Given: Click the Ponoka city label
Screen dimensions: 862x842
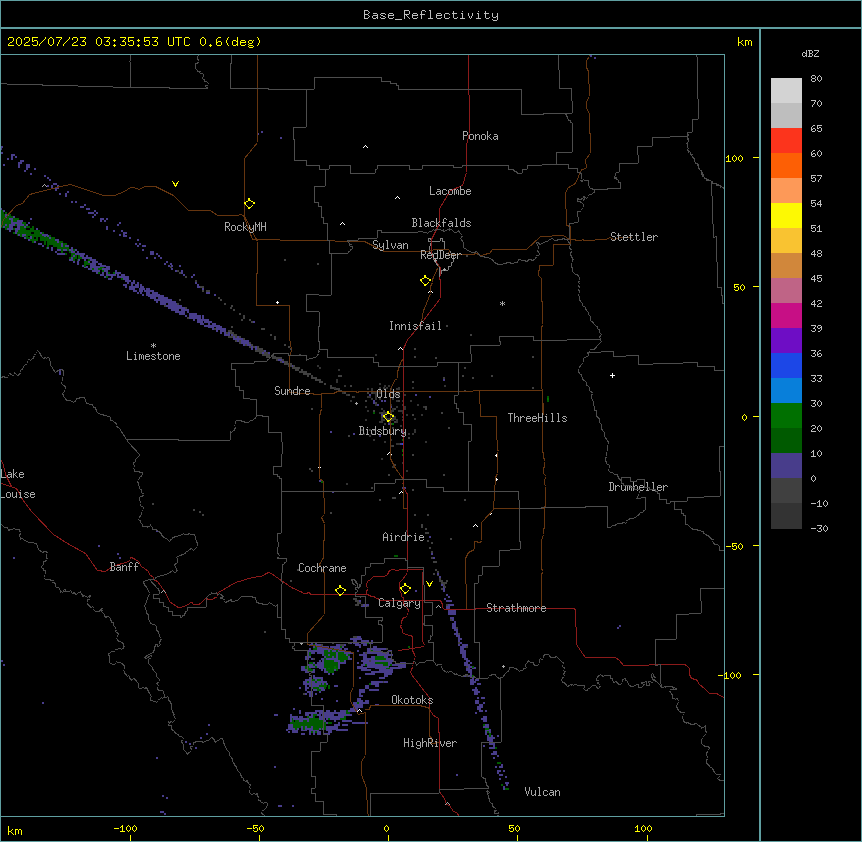Looking at the screenshot, I should click(480, 136).
